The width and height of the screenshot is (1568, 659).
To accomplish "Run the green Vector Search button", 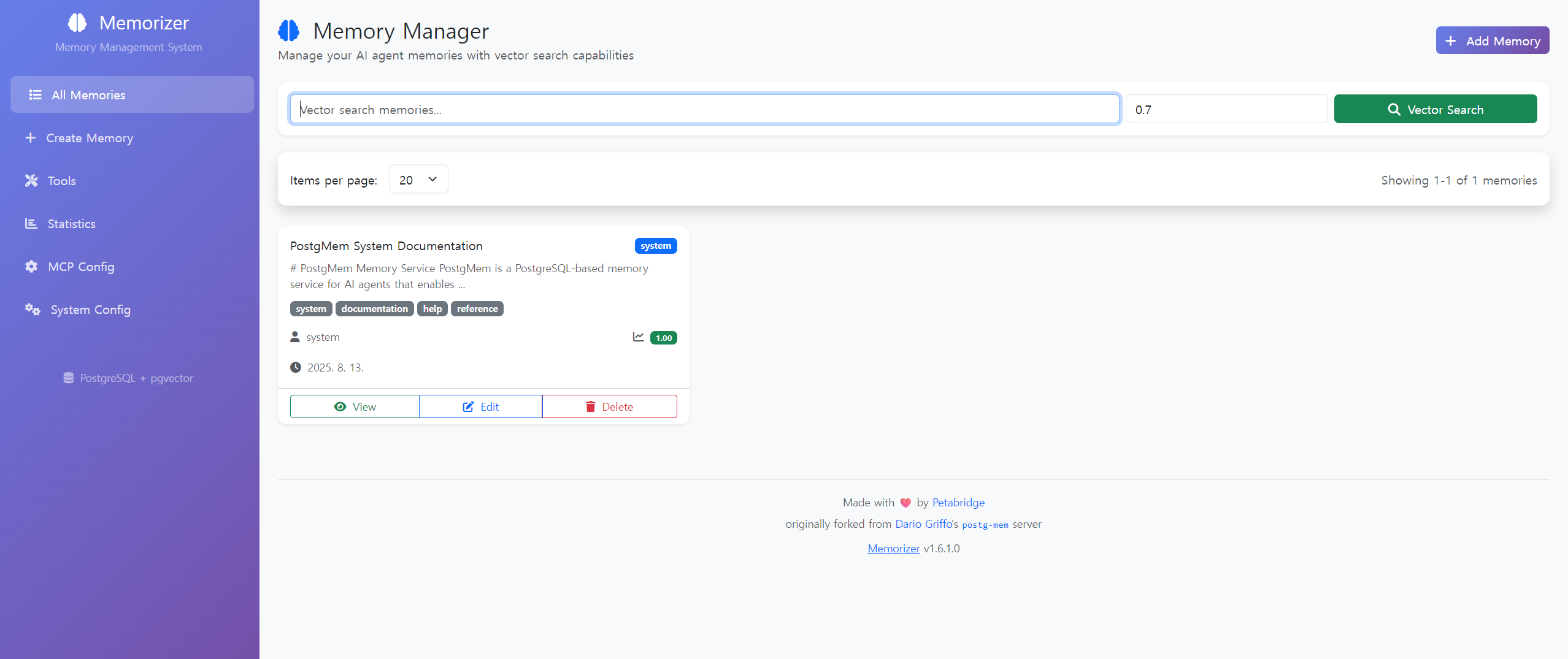I will [1435, 109].
